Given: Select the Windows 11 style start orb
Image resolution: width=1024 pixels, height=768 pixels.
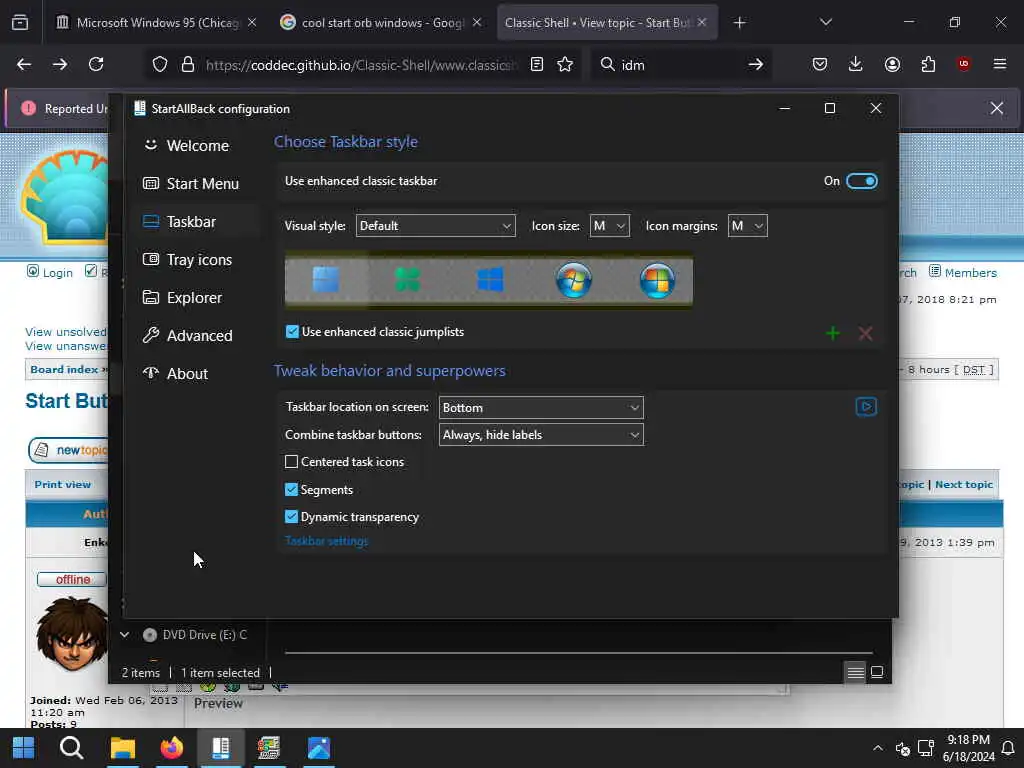Looking at the screenshot, I should click(x=326, y=280).
